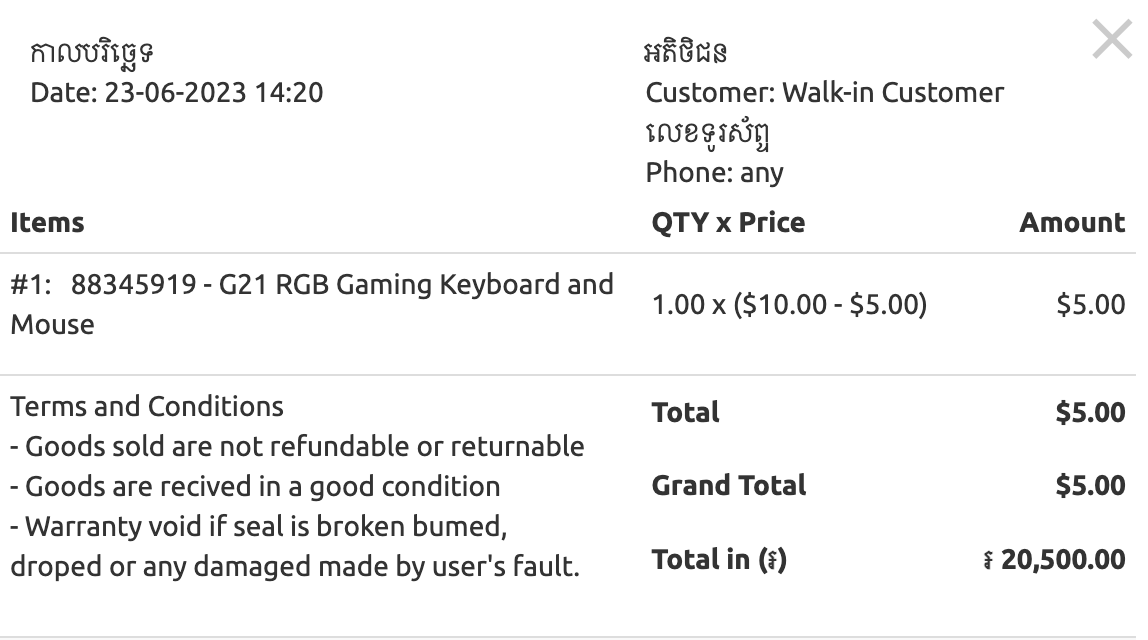Viewport: 1148px width, 640px height.
Task: Click the $5.00 item amount value
Action: click(x=1090, y=305)
